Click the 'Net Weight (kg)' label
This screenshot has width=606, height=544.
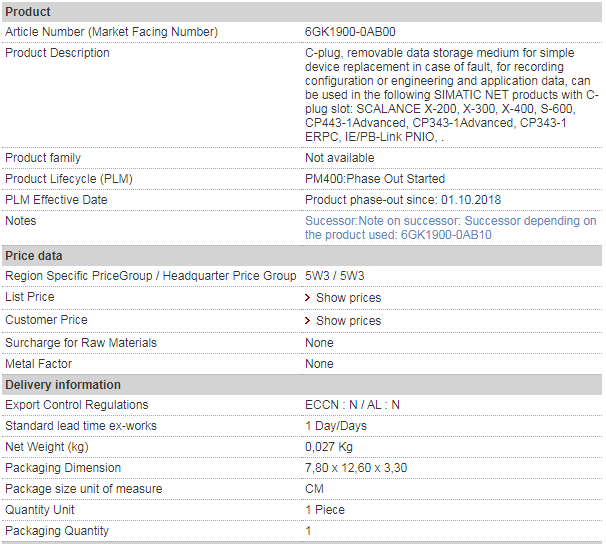pos(47,447)
